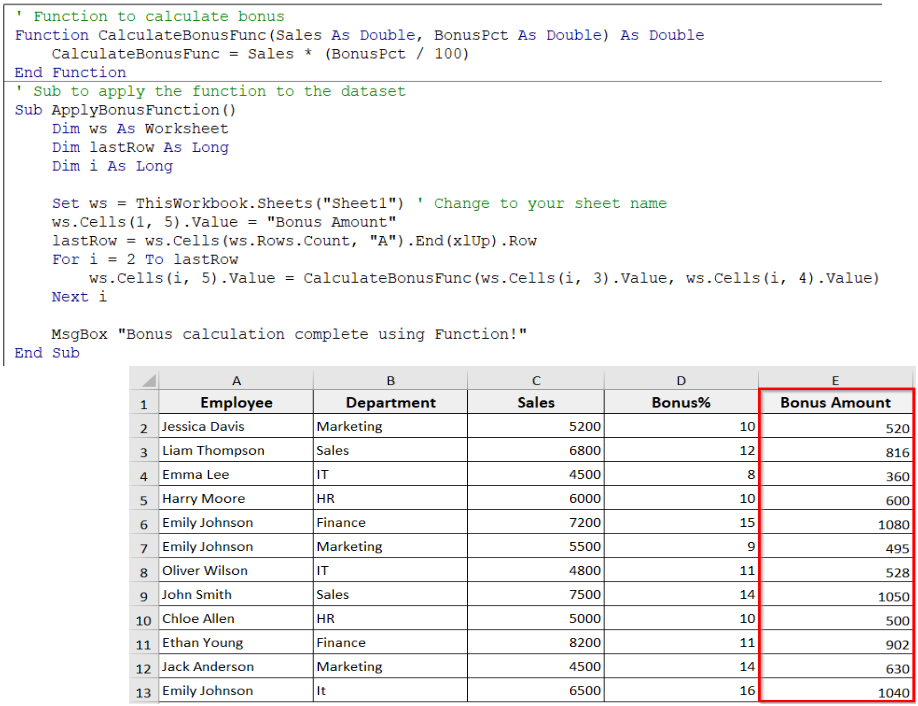Screen dimensions: 918x706
Task: Click the MsgBox code line
Action: tap(289, 334)
